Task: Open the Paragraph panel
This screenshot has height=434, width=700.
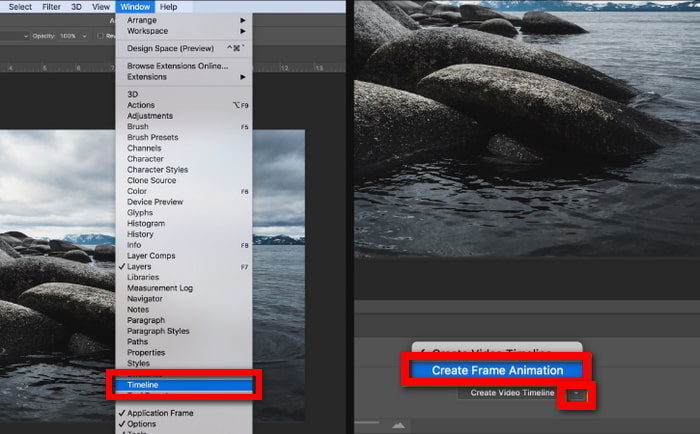Action: tap(184, 320)
